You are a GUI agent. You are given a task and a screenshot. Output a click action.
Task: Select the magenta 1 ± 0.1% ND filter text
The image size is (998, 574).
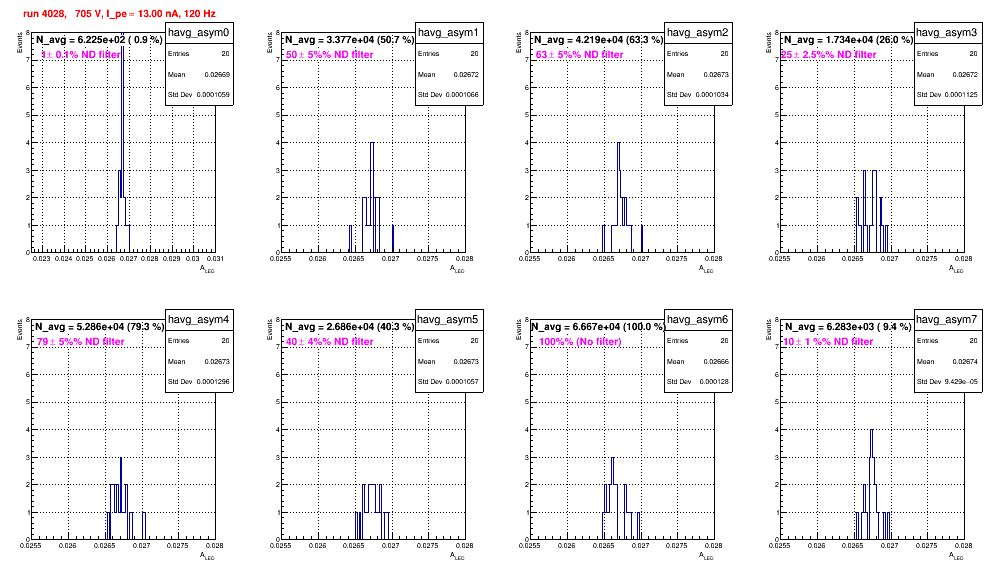(x=81, y=55)
